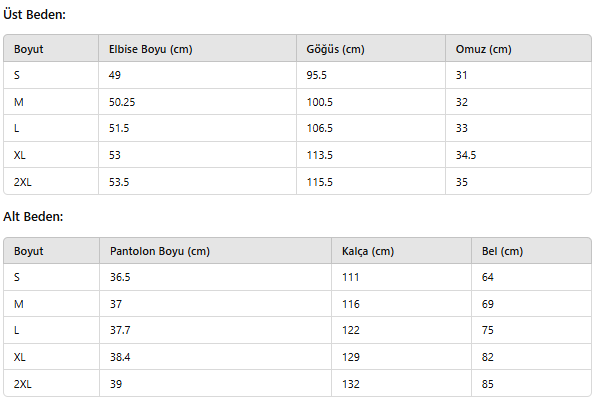This screenshot has height=406, width=596.
Task: Click the Elbise Boyu (cm) column header
Action: [197, 48]
